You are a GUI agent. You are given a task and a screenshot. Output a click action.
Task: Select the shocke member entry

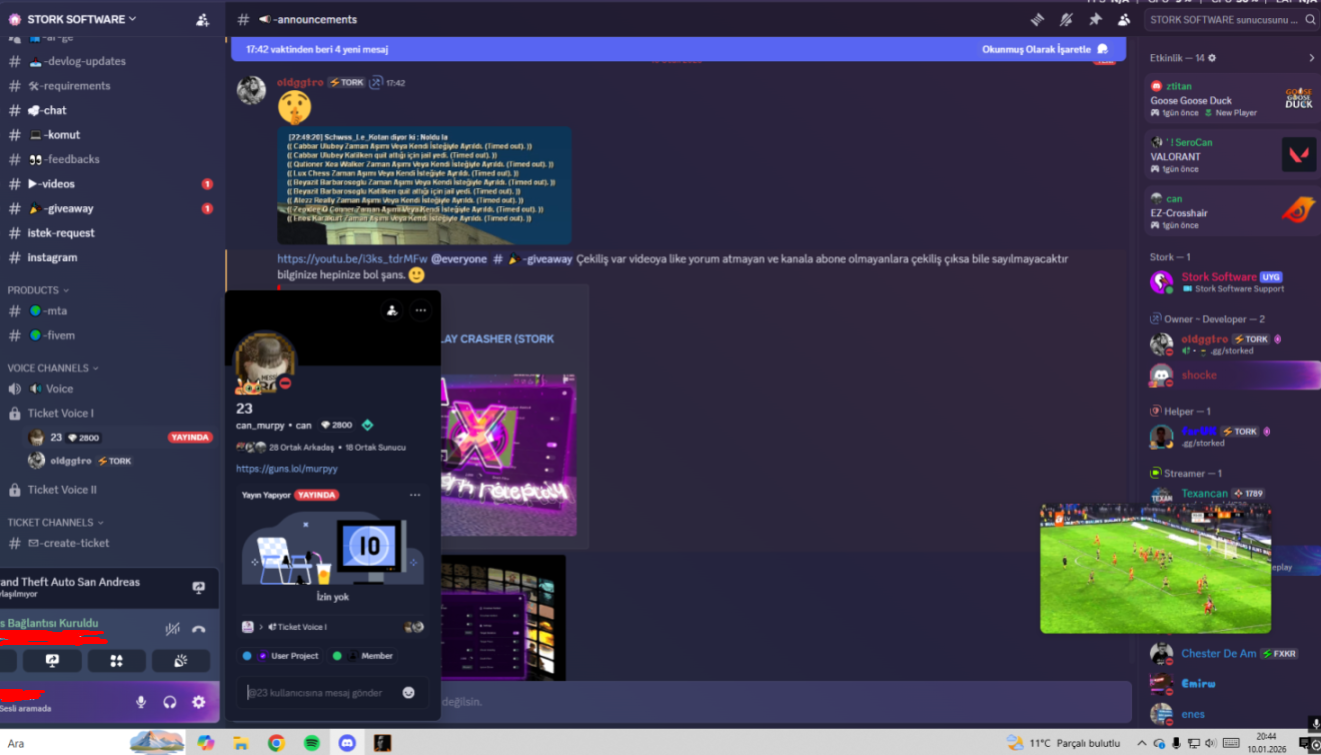(1232, 375)
